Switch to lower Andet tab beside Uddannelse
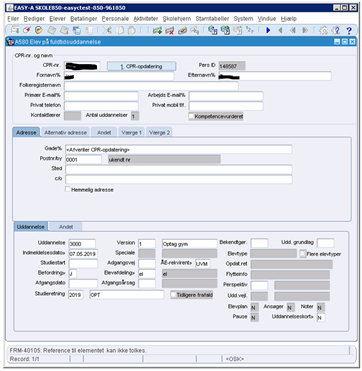The image size is (362, 371). (x=66, y=227)
